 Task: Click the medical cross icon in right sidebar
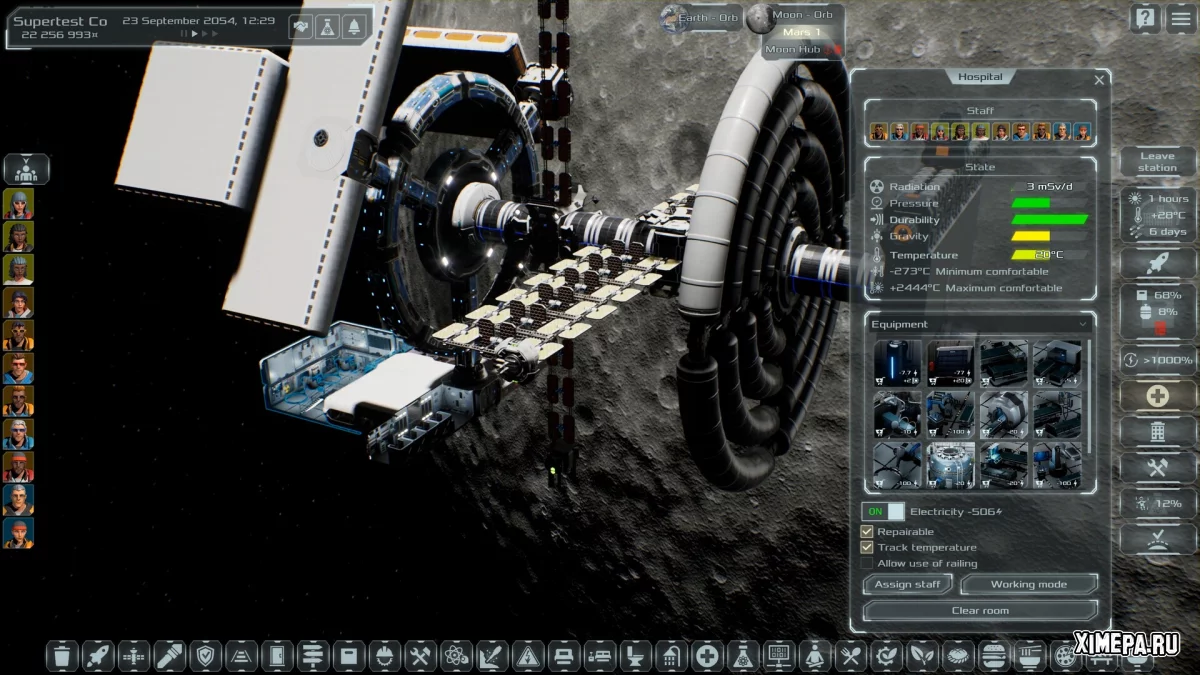[x=1157, y=396]
